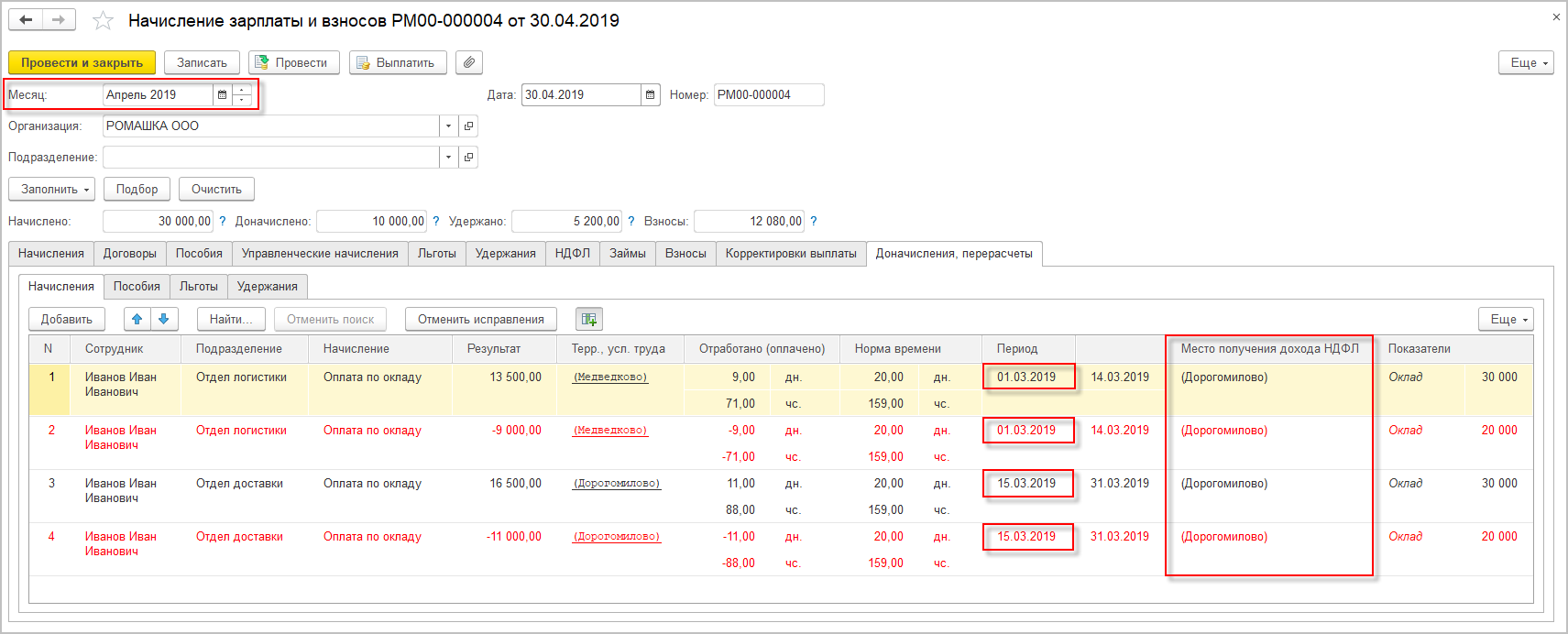Open the Взносы tab
1568x634 pixels.
[x=685, y=254]
